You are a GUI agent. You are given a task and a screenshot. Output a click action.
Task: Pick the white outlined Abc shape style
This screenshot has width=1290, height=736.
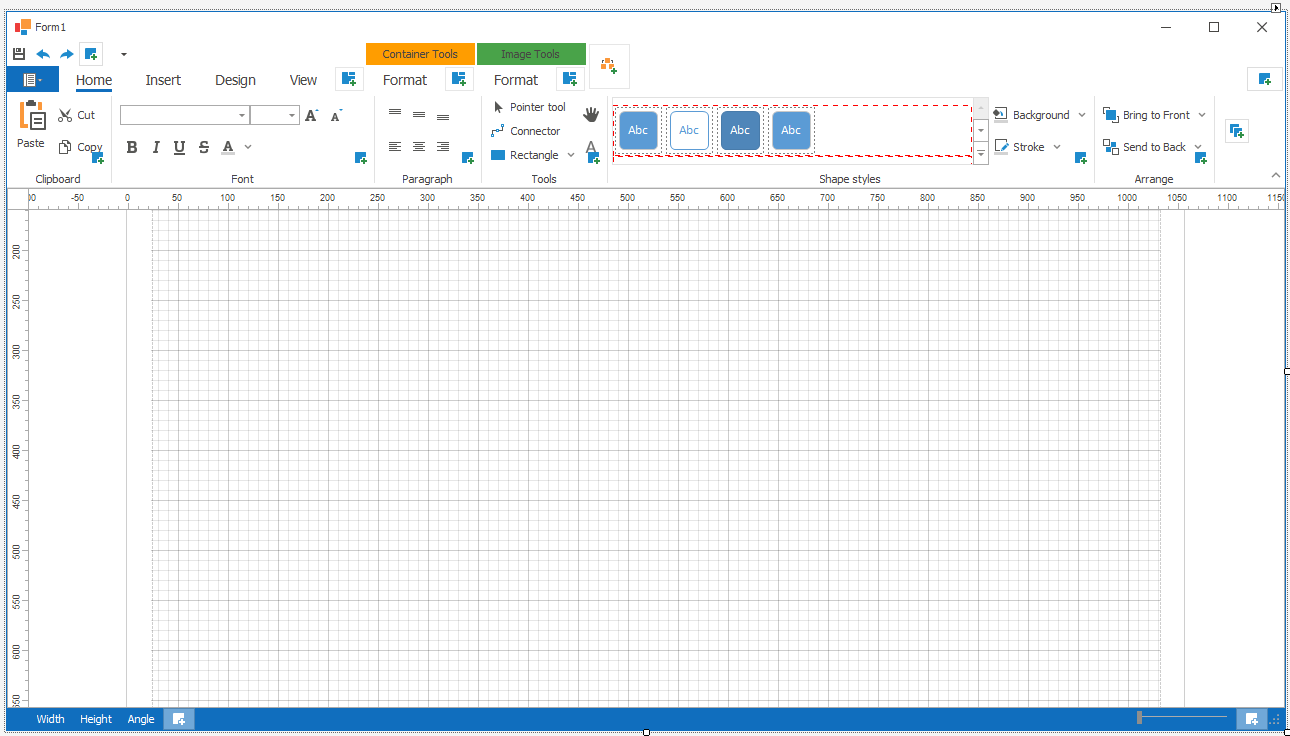689,130
